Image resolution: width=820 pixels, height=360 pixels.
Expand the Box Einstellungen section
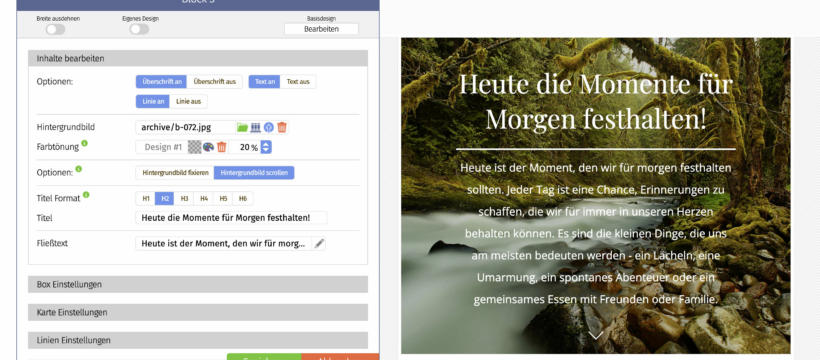pos(198,284)
